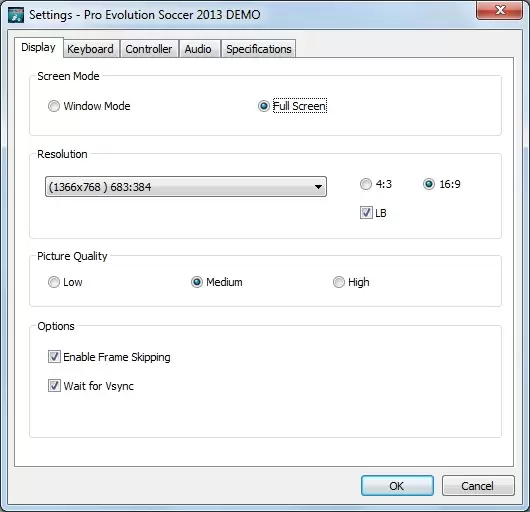The image size is (530, 512).
Task: View the Specifications tab
Action: (x=259, y=49)
